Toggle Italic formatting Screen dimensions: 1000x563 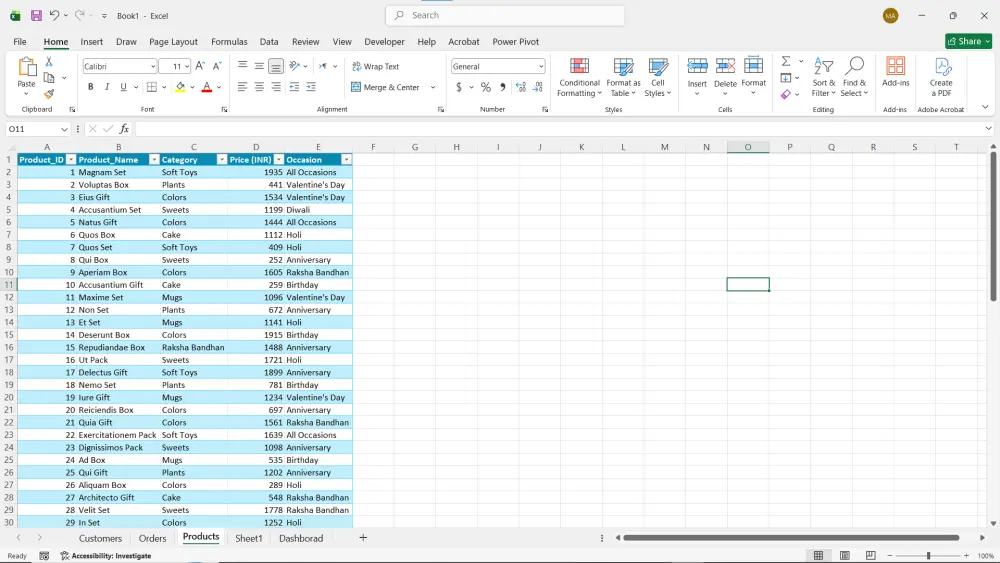point(107,87)
